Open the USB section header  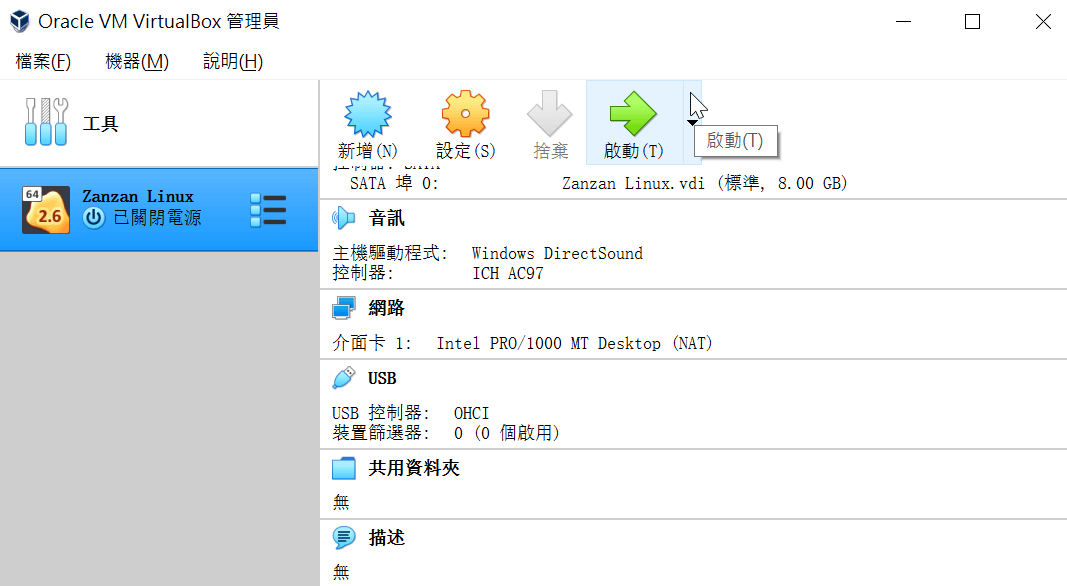(x=382, y=378)
